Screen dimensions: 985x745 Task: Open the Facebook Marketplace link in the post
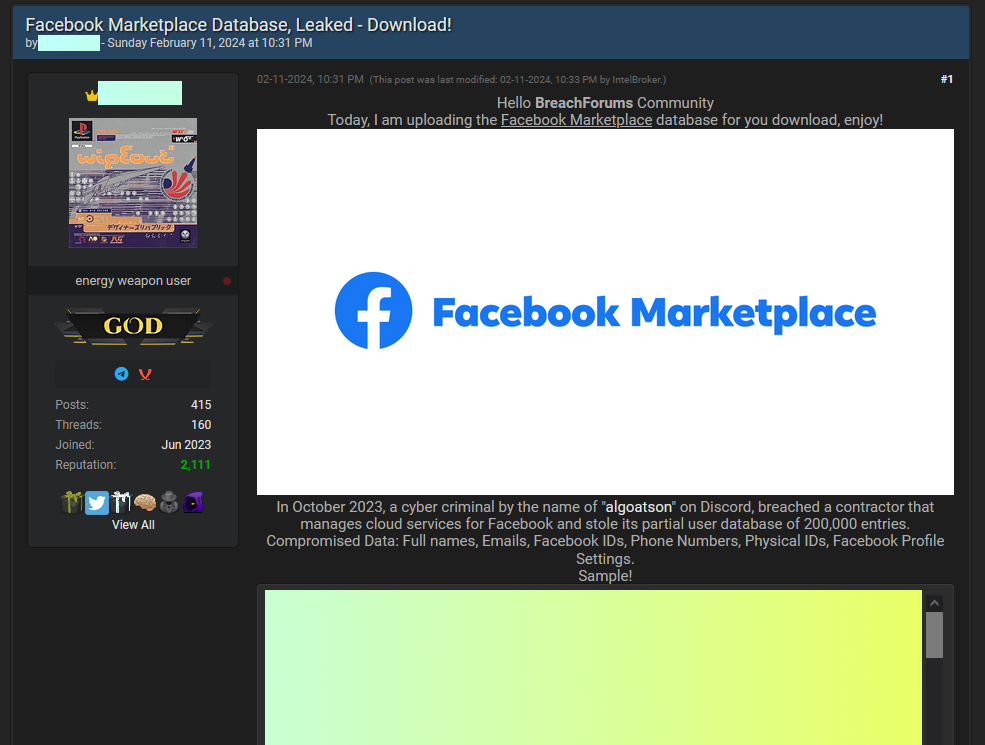(576, 119)
